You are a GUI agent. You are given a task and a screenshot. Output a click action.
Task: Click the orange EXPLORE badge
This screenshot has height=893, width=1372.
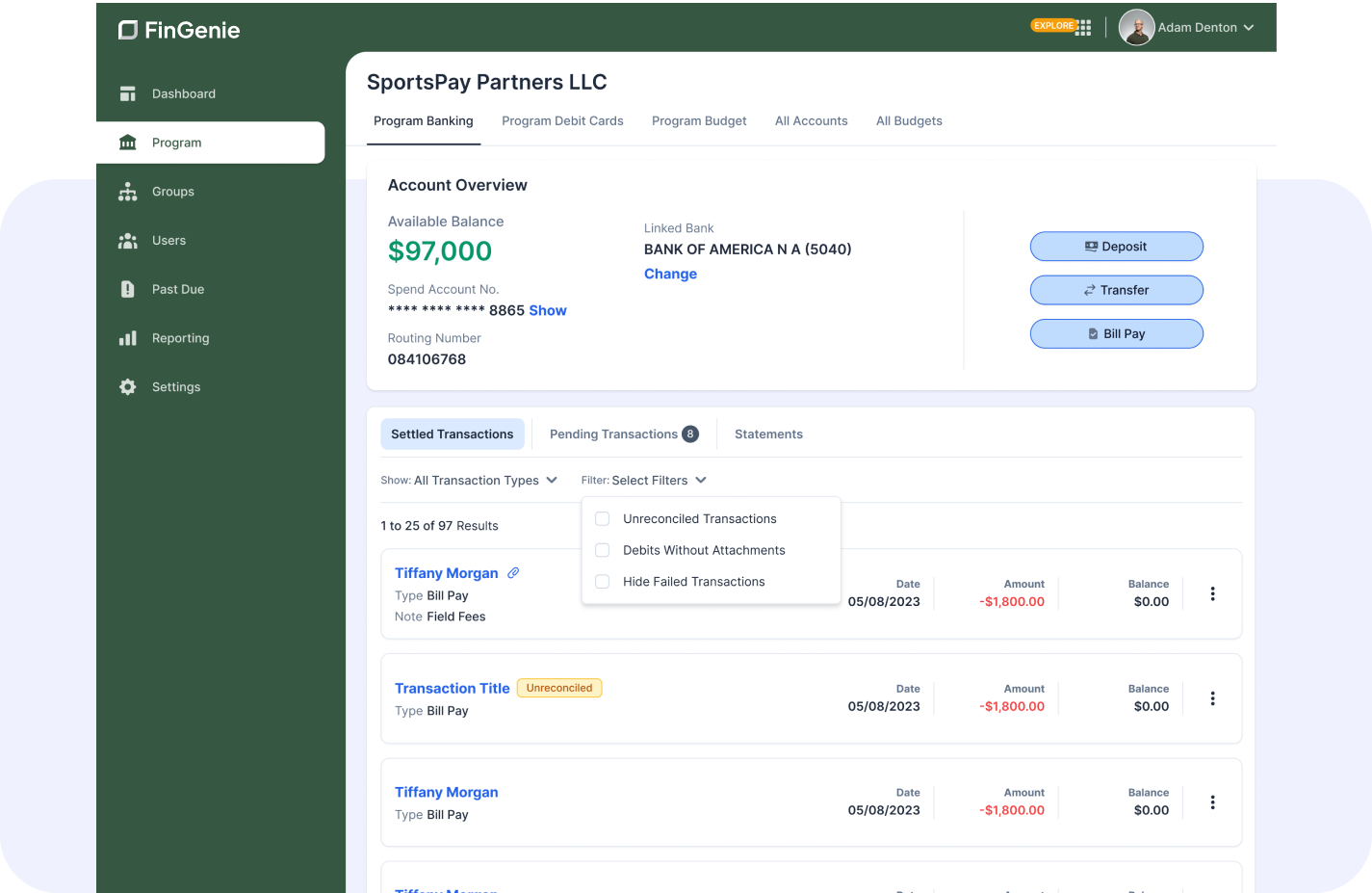tap(1053, 26)
